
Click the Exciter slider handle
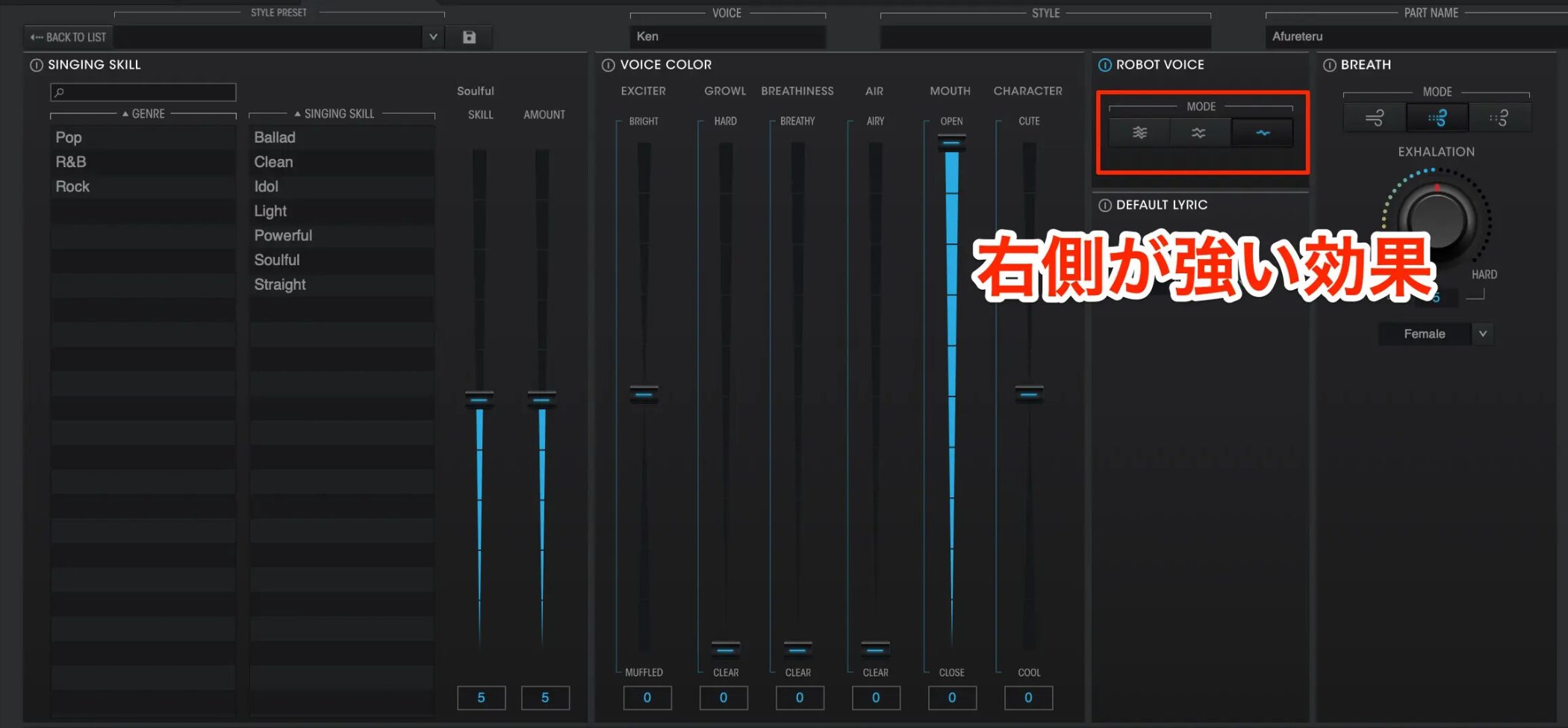[644, 394]
